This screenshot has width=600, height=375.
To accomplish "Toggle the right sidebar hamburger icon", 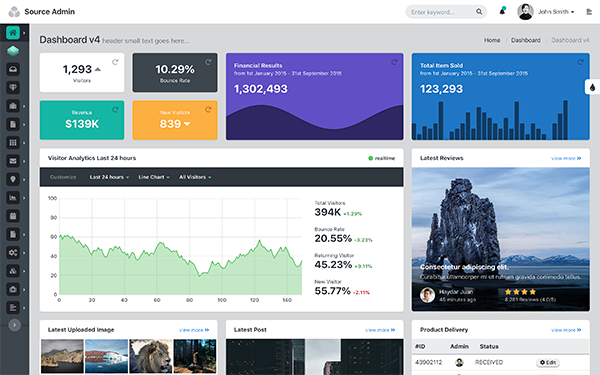I will tap(589, 12).
